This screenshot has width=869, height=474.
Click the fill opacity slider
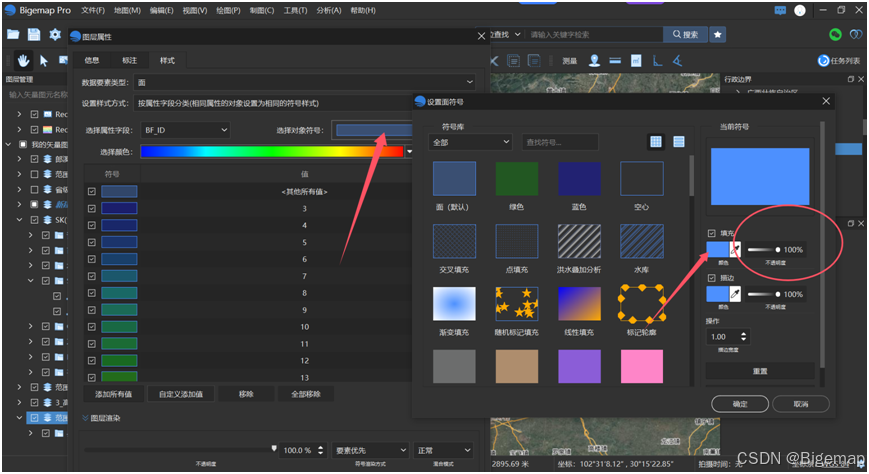click(x=764, y=249)
